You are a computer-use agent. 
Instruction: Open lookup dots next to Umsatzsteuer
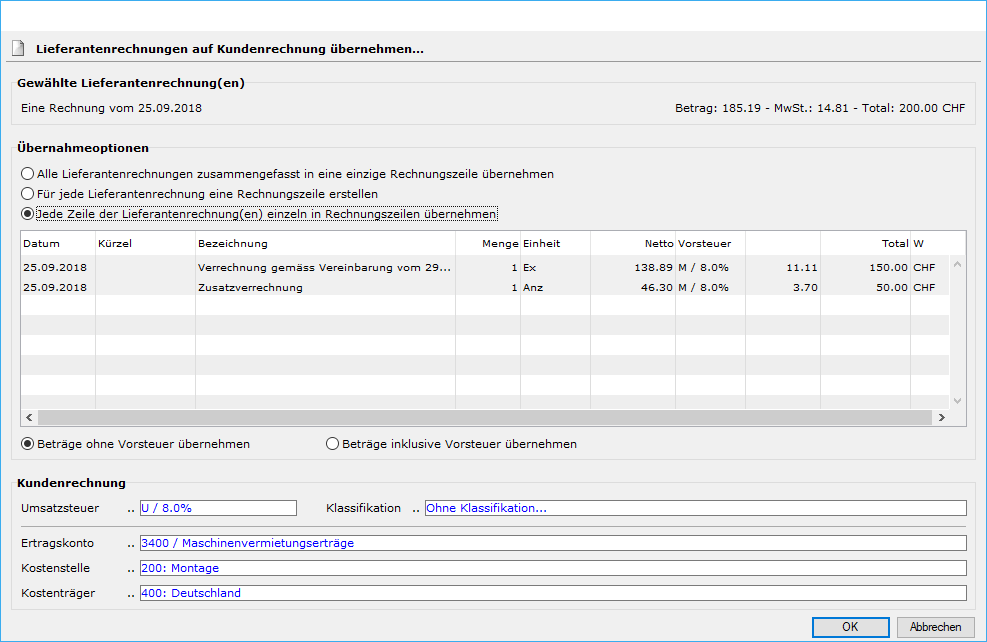coord(131,509)
